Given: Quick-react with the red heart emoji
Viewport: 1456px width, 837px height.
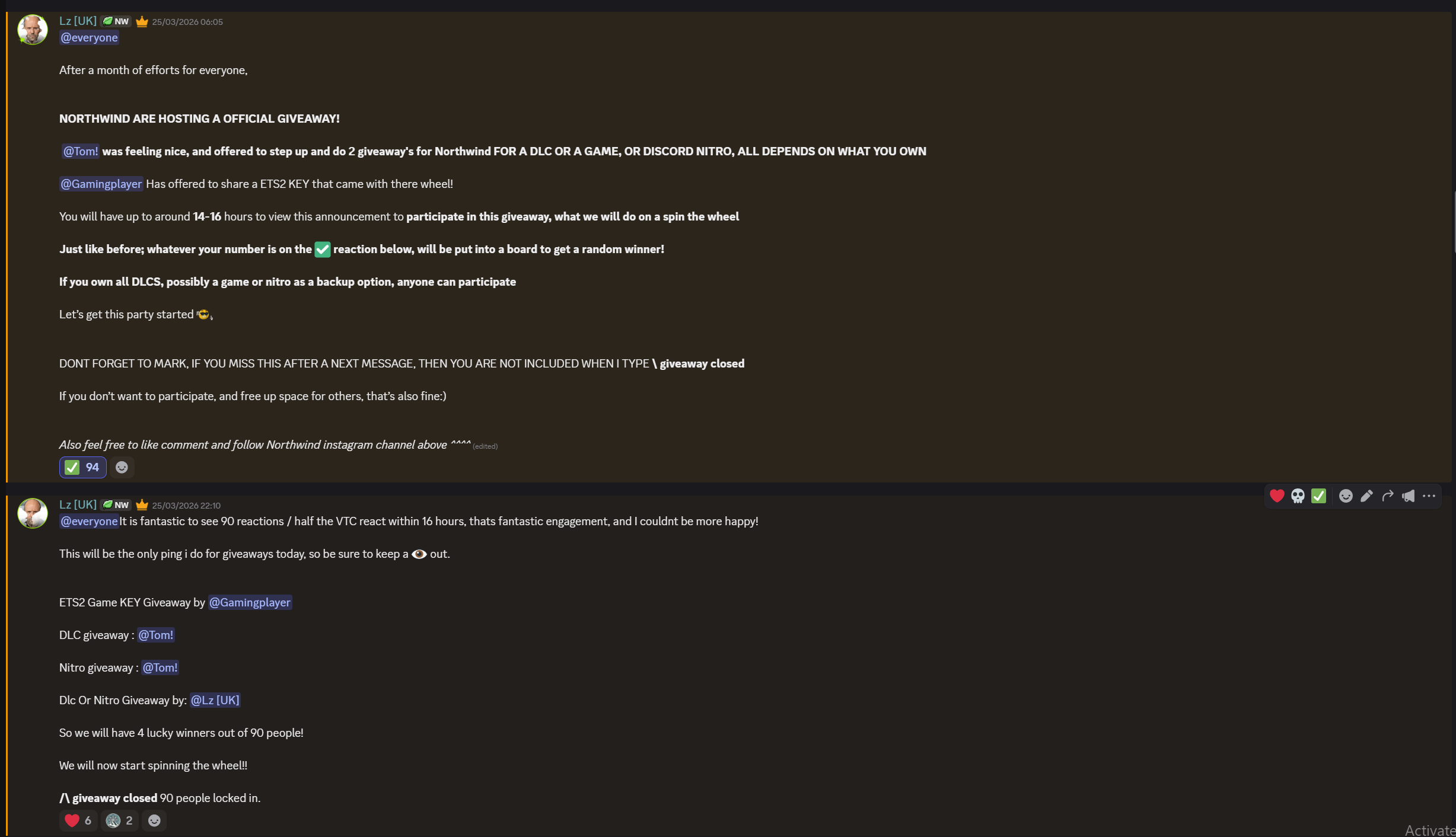Looking at the screenshot, I should (1277, 496).
